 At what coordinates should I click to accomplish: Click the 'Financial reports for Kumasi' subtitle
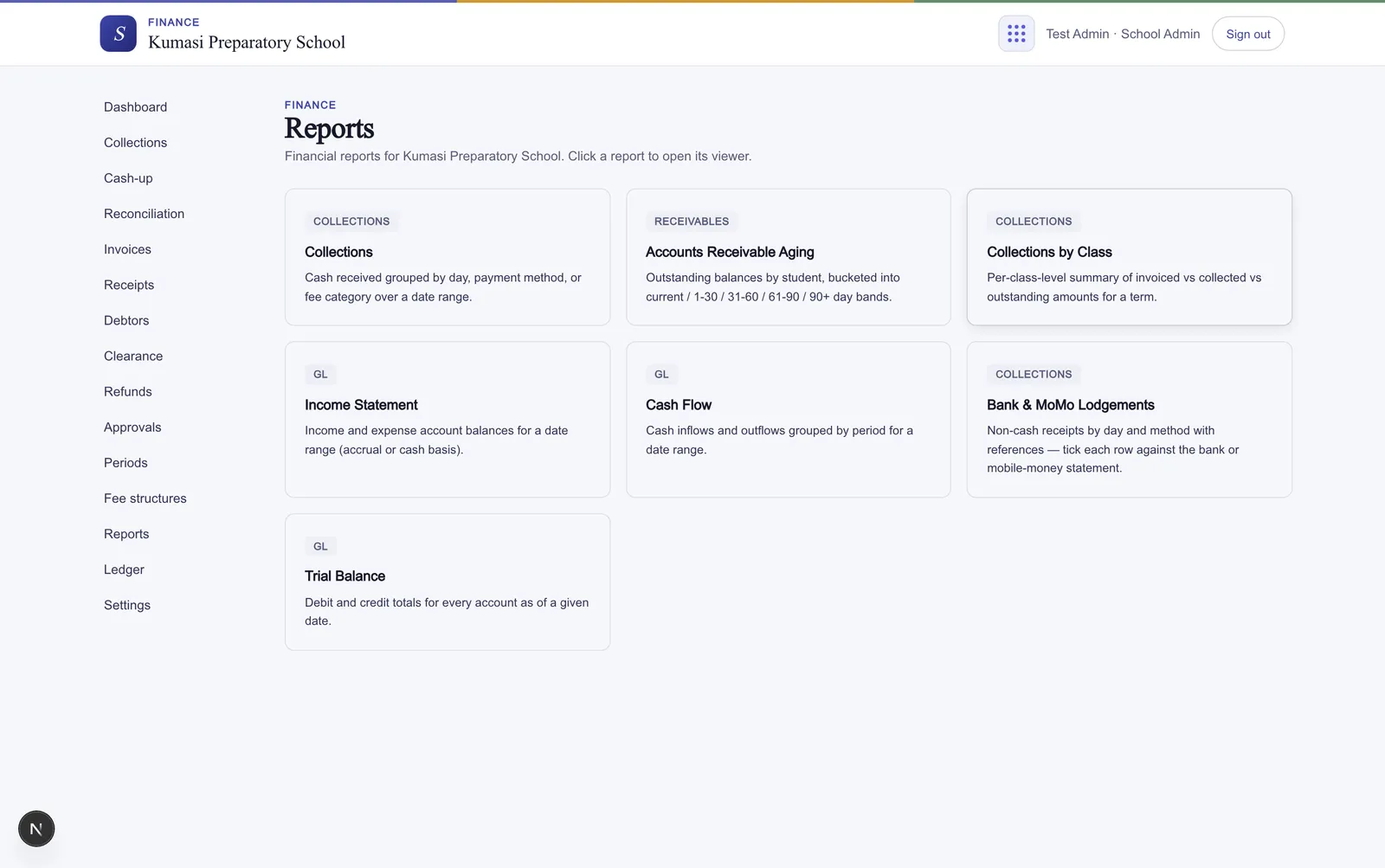518,157
